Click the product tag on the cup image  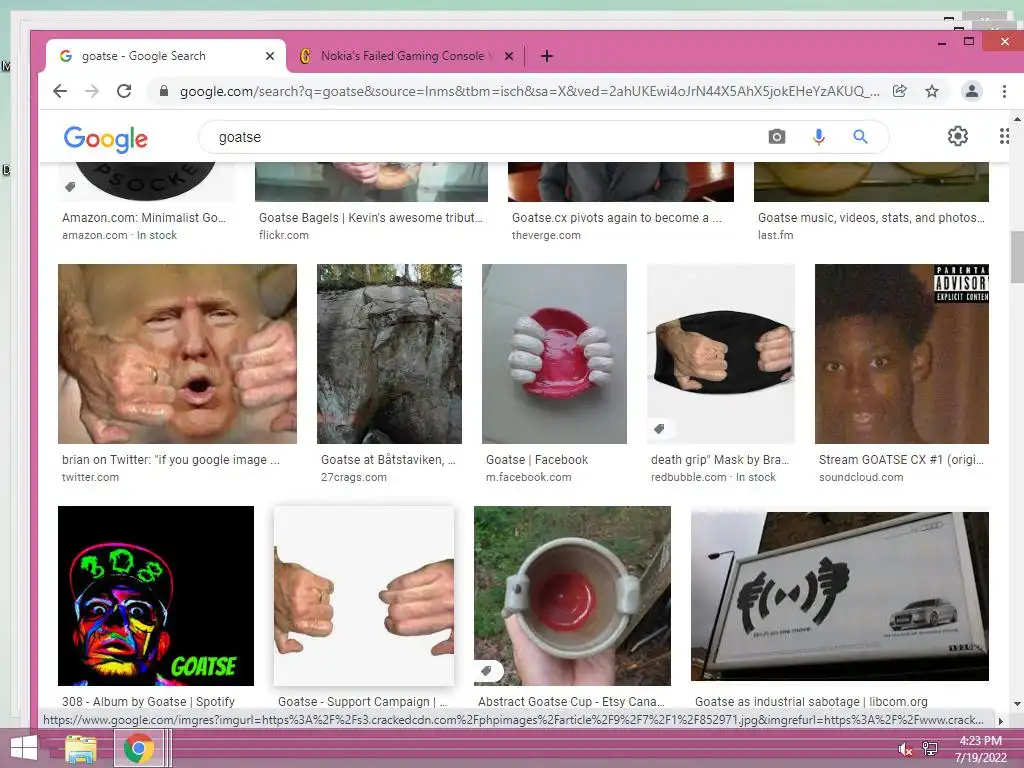(x=486, y=671)
